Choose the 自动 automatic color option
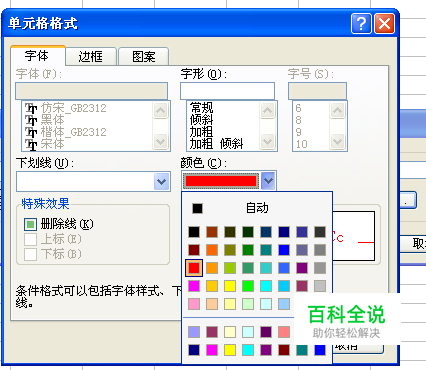This screenshot has width=426, height=370. tap(257, 208)
